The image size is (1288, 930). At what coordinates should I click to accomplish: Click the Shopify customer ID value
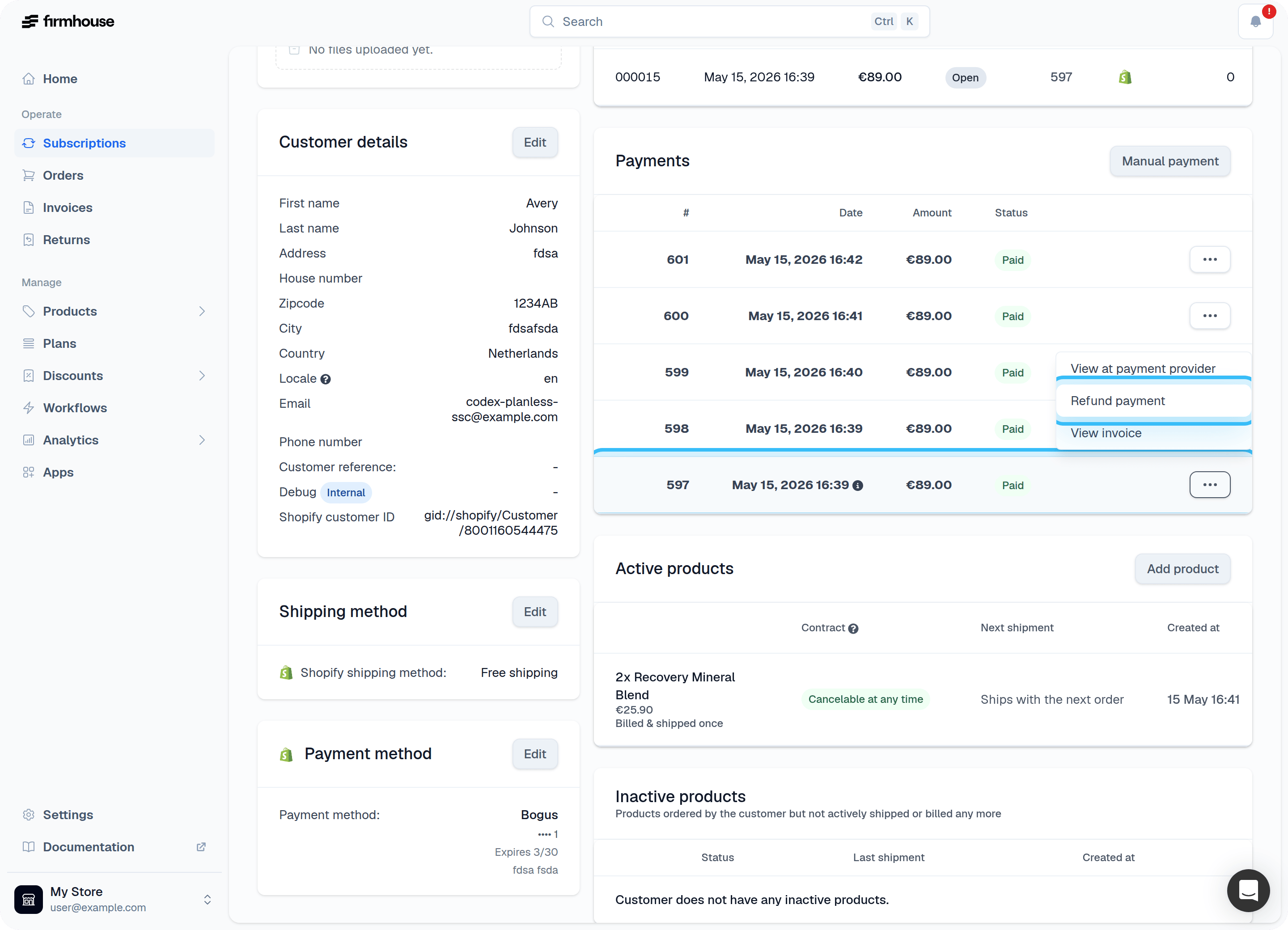tap(491, 523)
